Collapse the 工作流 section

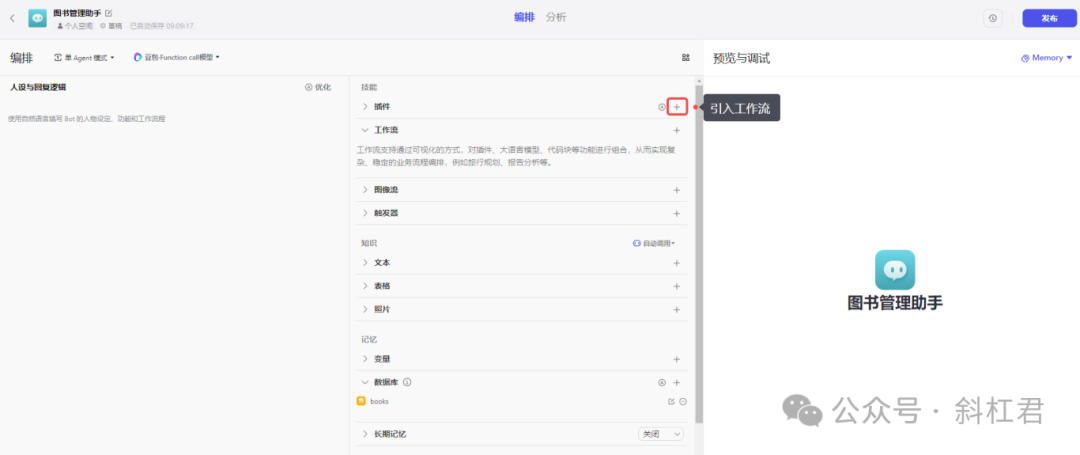point(365,130)
